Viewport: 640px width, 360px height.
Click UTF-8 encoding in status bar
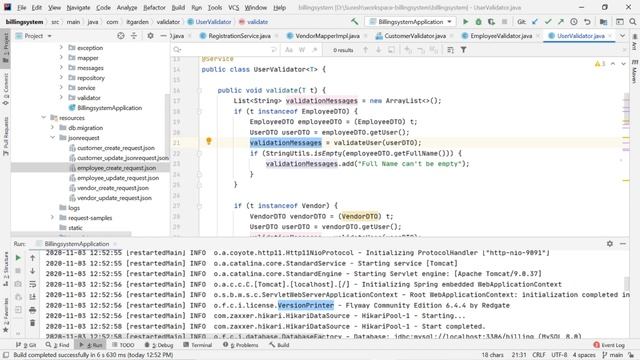click(559, 355)
